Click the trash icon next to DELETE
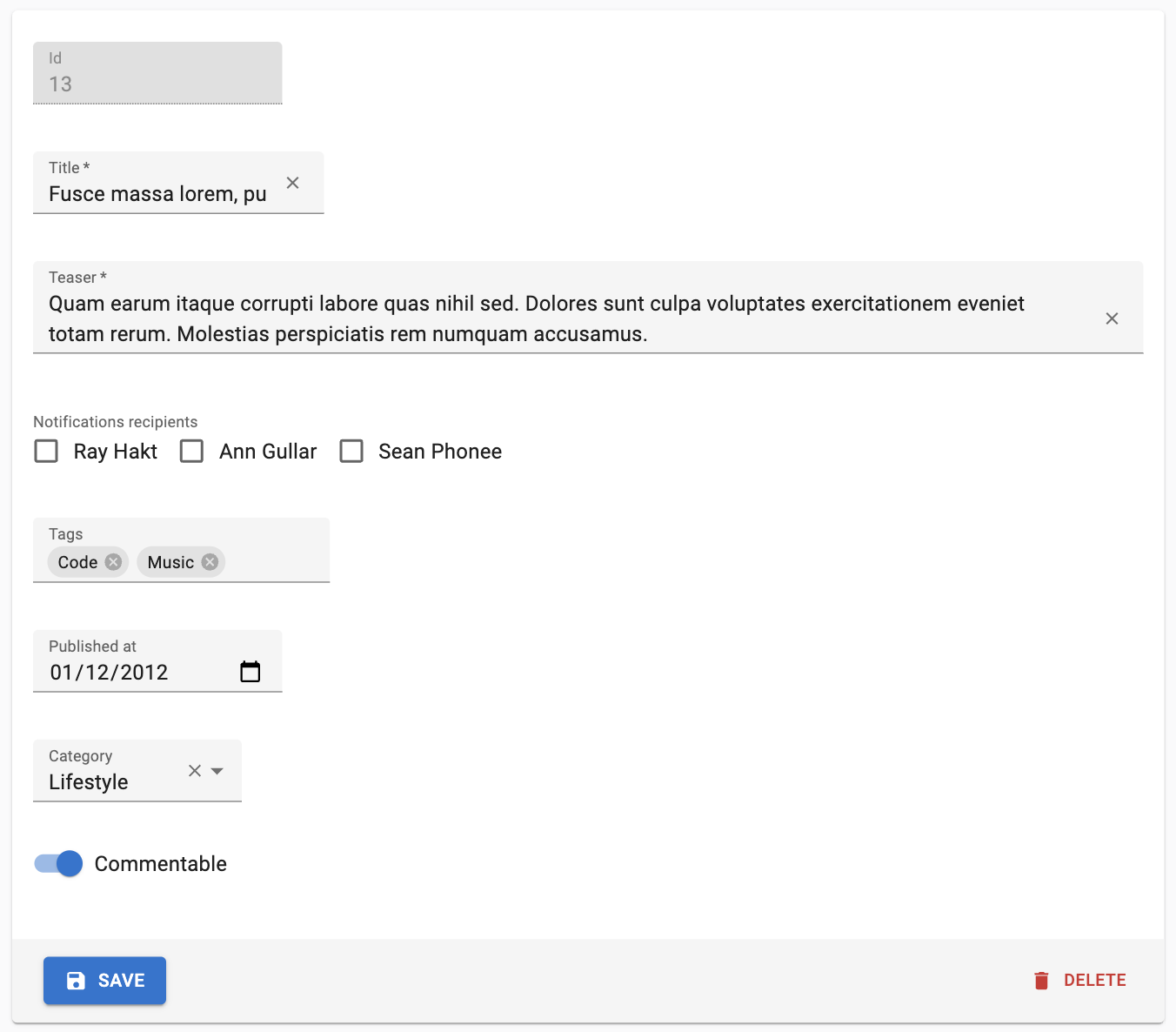The image size is (1176, 1032). 1042,980
